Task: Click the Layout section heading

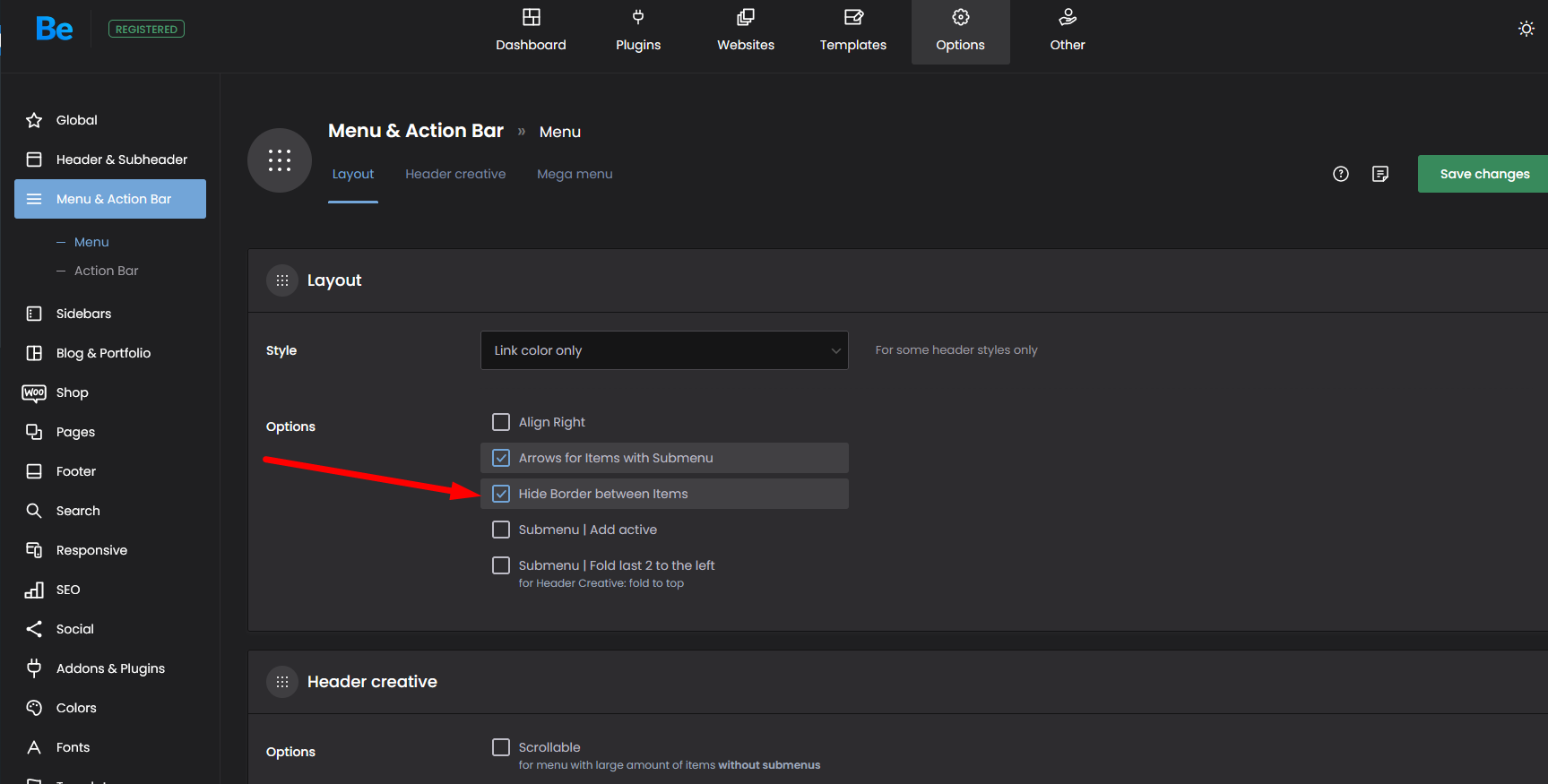Action: tap(334, 280)
